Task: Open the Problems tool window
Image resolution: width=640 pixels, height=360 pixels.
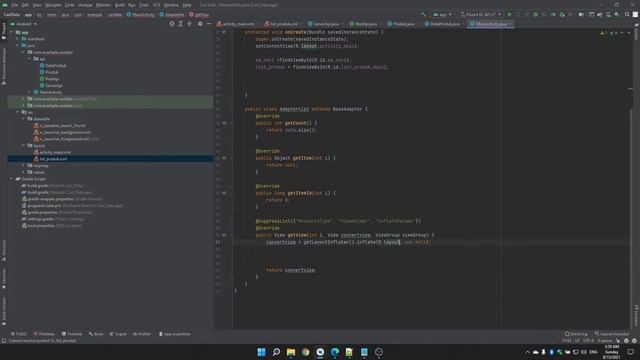Action: tap(44, 334)
